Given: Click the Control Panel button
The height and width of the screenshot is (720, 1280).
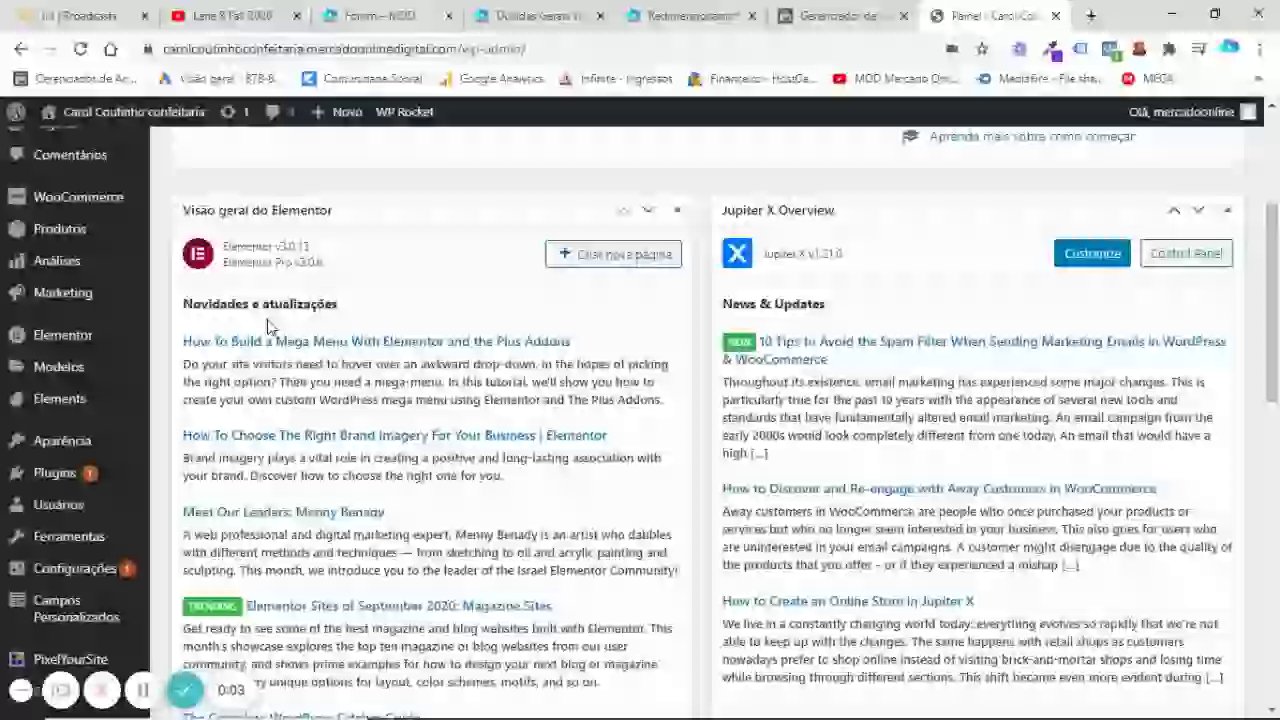Looking at the screenshot, I should coord(1186,253).
